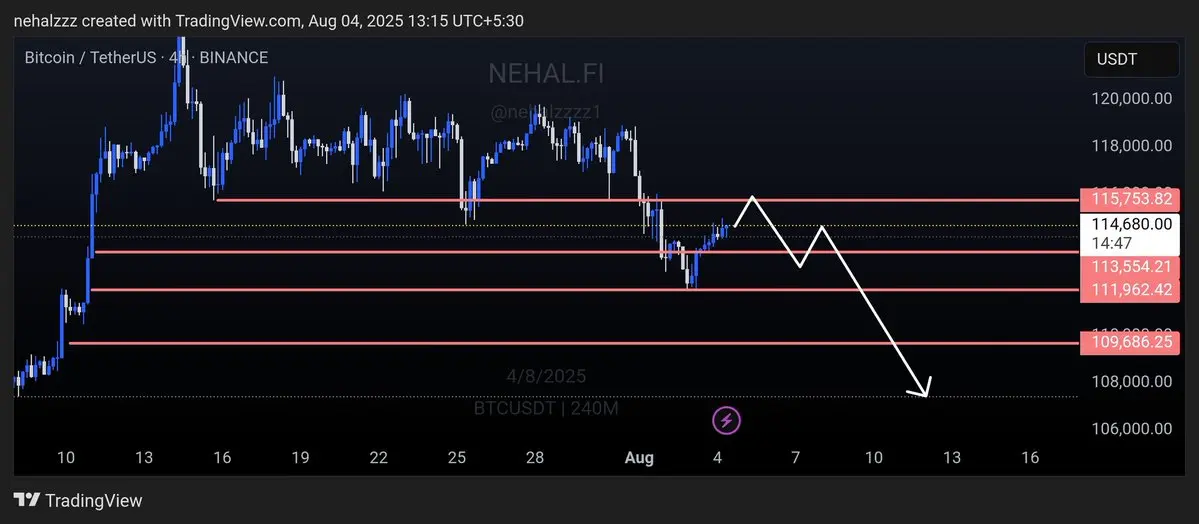Select the 115,753.82 horizontal resistance line
1199x524 pixels.
[x=647, y=200]
